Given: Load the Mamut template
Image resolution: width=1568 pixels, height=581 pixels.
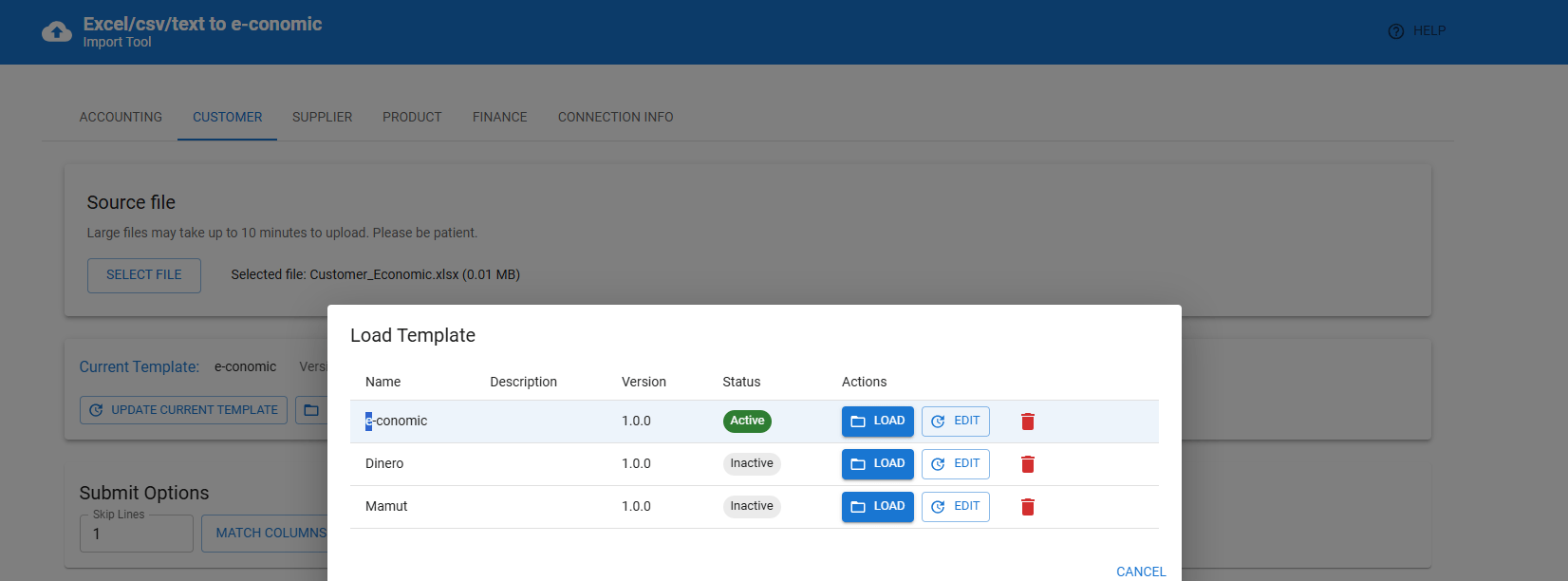Looking at the screenshot, I should (x=877, y=507).
